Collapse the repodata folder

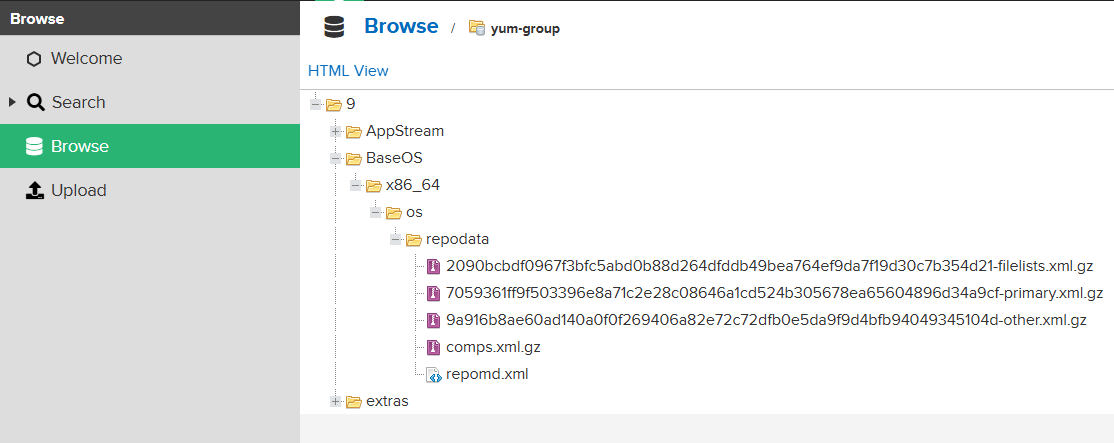(395, 239)
